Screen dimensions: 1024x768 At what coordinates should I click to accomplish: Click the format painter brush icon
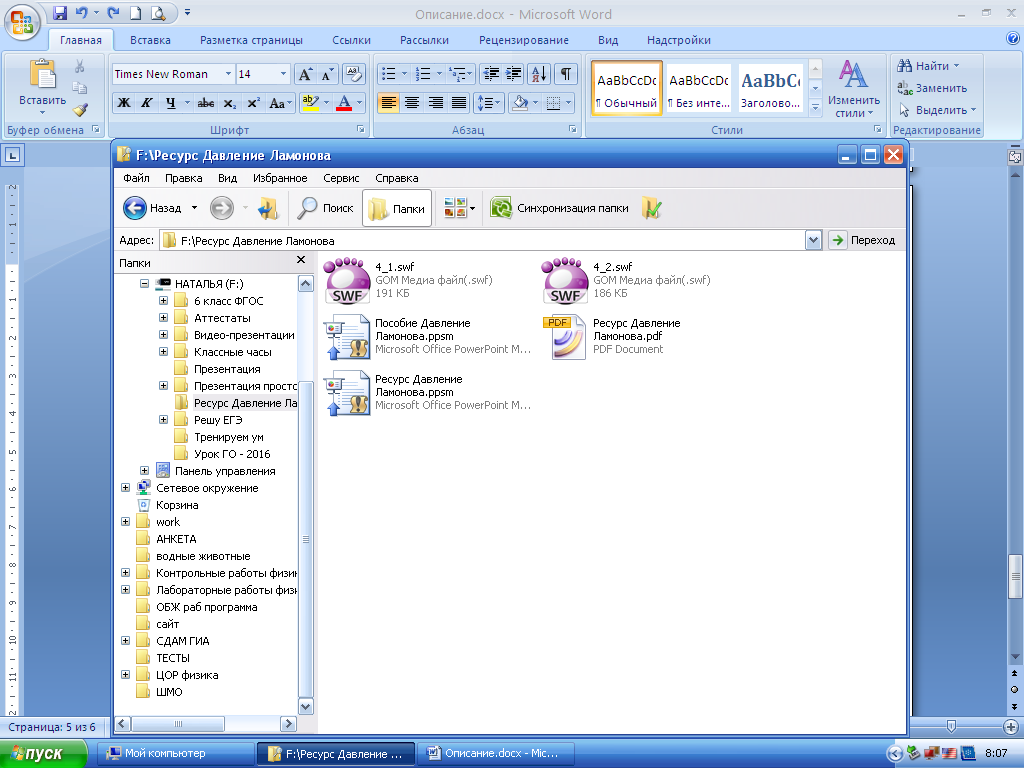80,110
